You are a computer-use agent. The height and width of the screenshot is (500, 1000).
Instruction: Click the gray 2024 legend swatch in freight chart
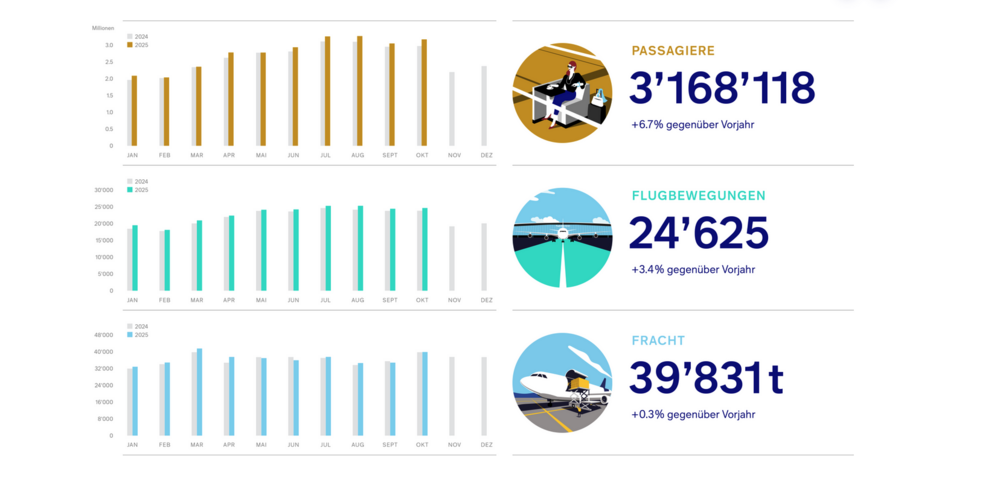[x=130, y=326]
